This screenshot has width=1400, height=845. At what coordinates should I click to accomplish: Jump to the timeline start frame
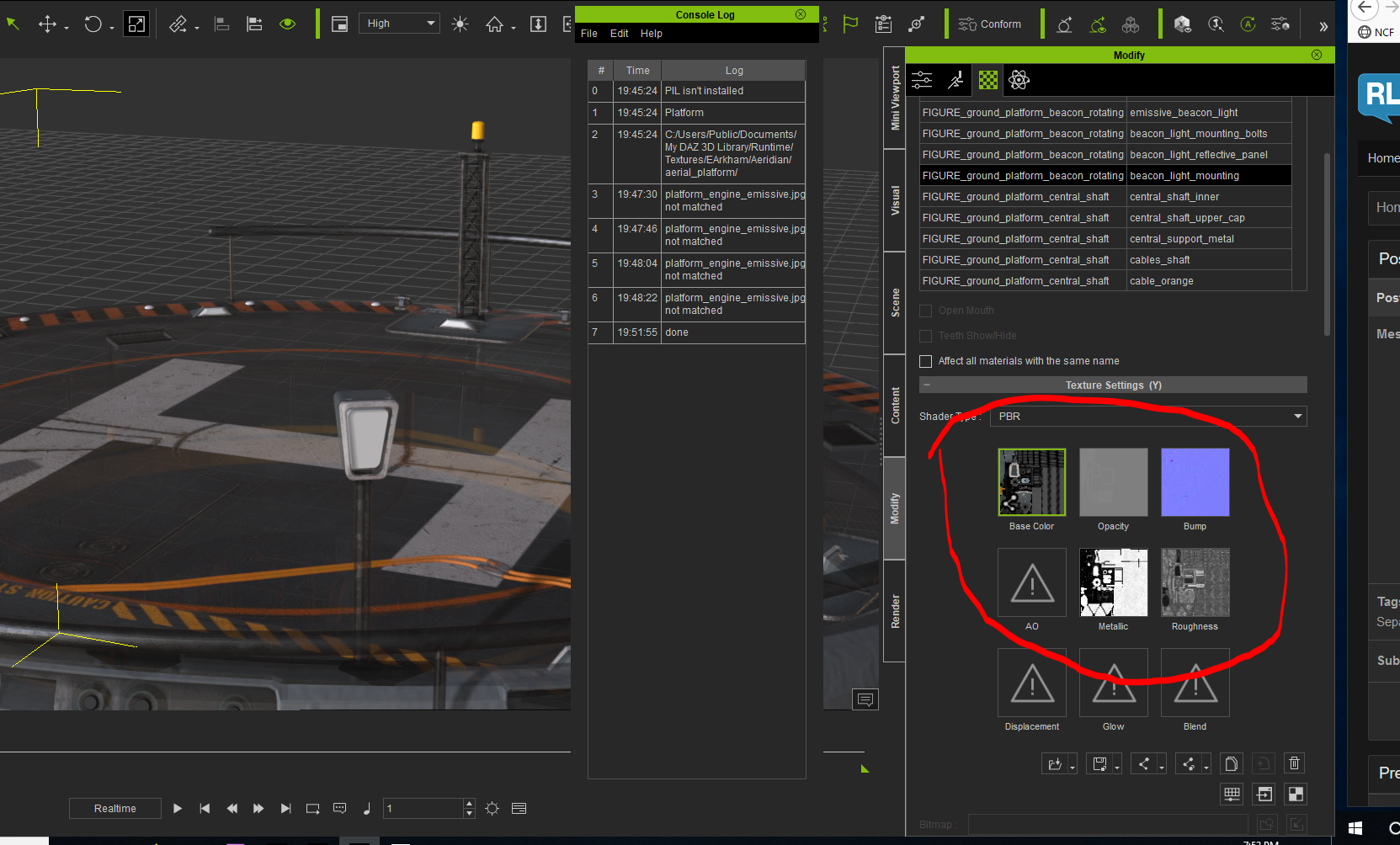tap(205, 809)
